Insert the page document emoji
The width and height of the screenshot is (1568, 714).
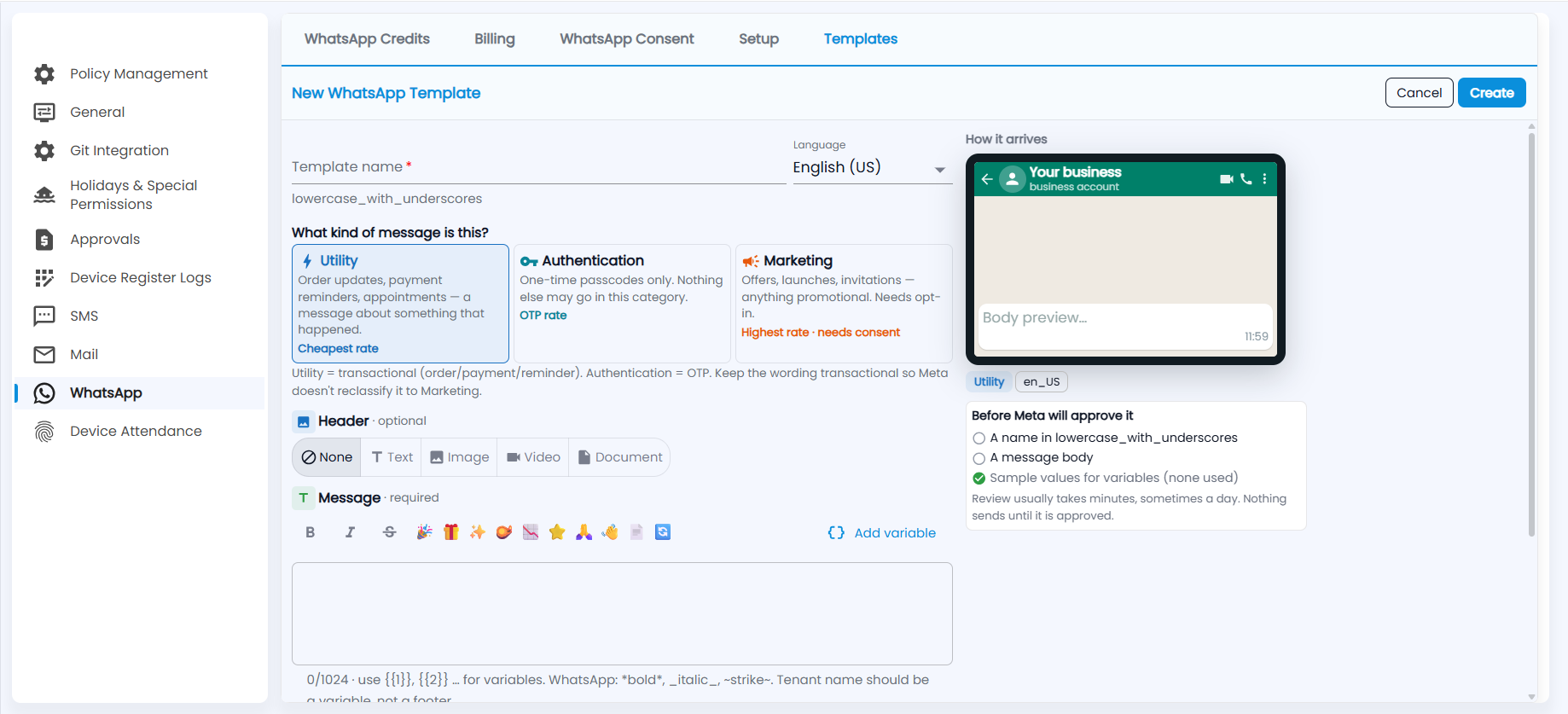(636, 532)
